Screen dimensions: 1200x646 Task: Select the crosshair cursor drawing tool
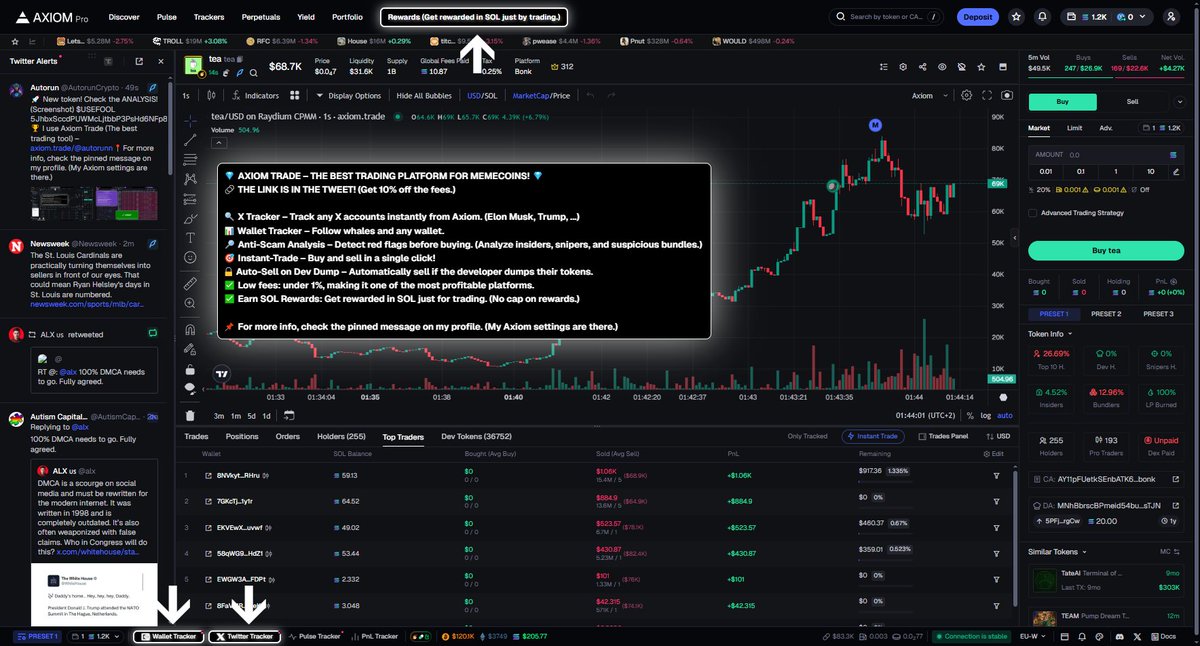coord(190,120)
